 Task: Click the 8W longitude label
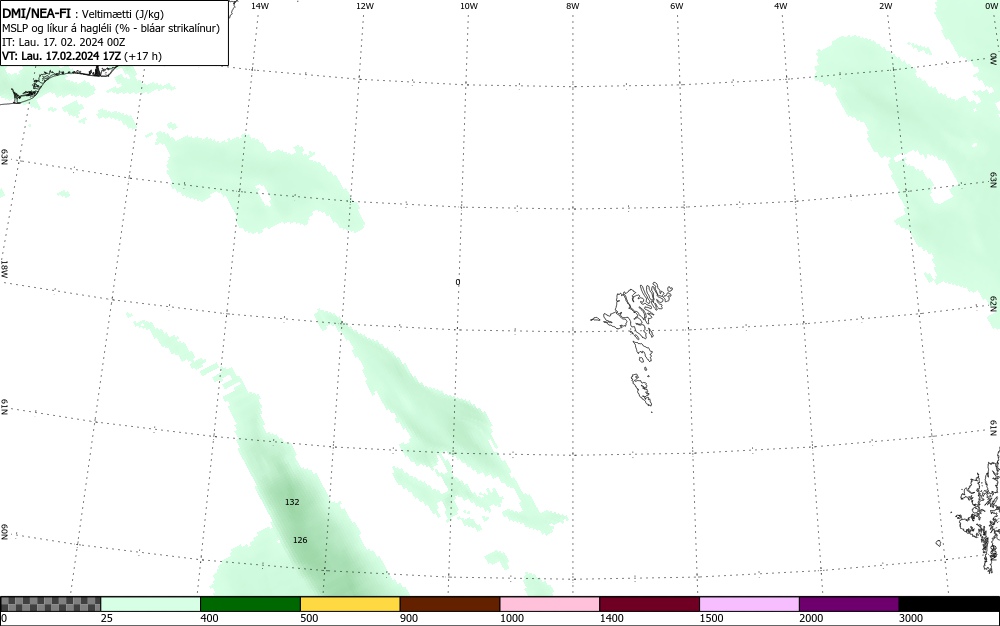pos(573,6)
